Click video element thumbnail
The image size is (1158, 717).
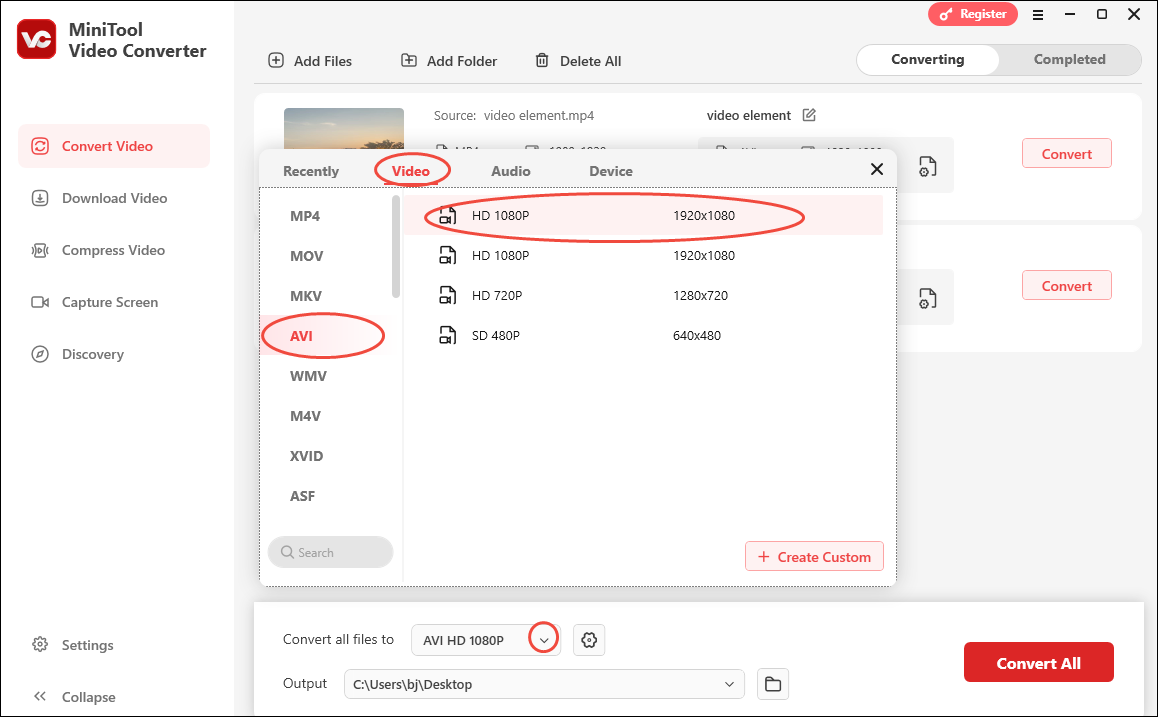click(343, 129)
